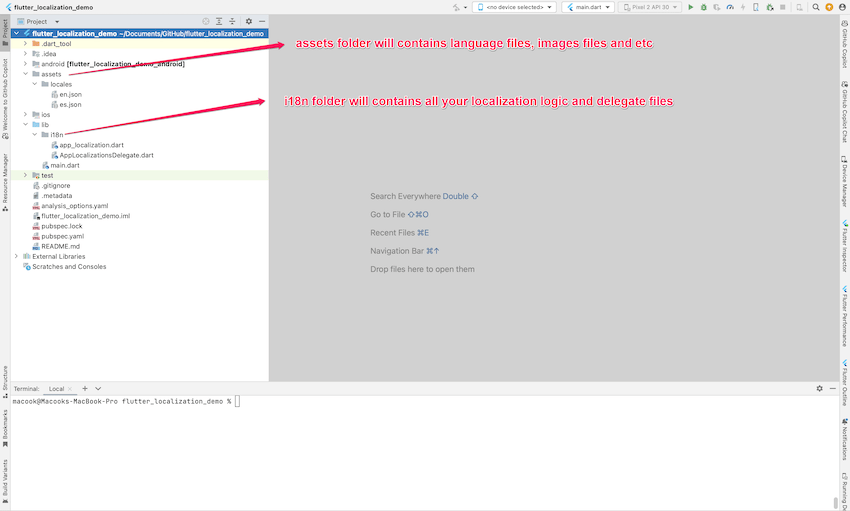The height and width of the screenshot is (511, 850).
Task: Click the build hammer icon
Action: 456,7
